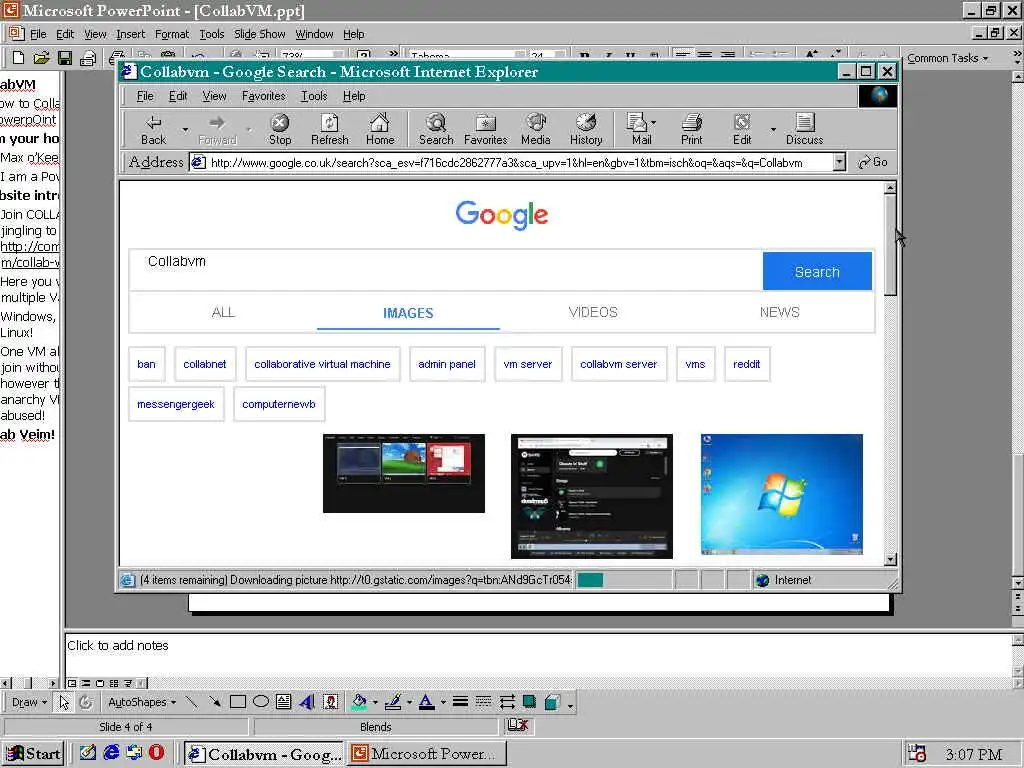This screenshot has width=1024, height=768.
Task: Open Line Style options
Action: (x=460, y=702)
